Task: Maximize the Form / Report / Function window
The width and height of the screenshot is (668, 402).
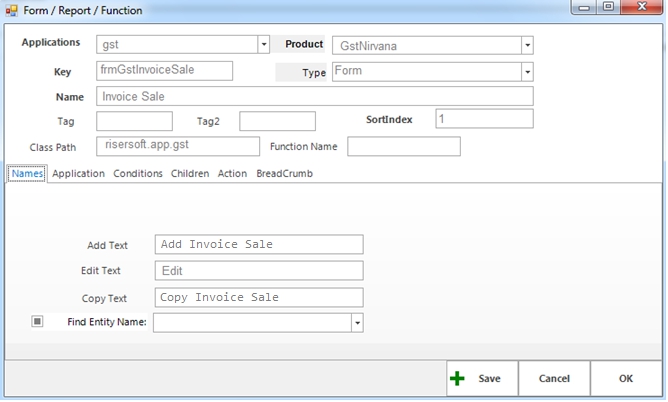Action: pos(608,7)
